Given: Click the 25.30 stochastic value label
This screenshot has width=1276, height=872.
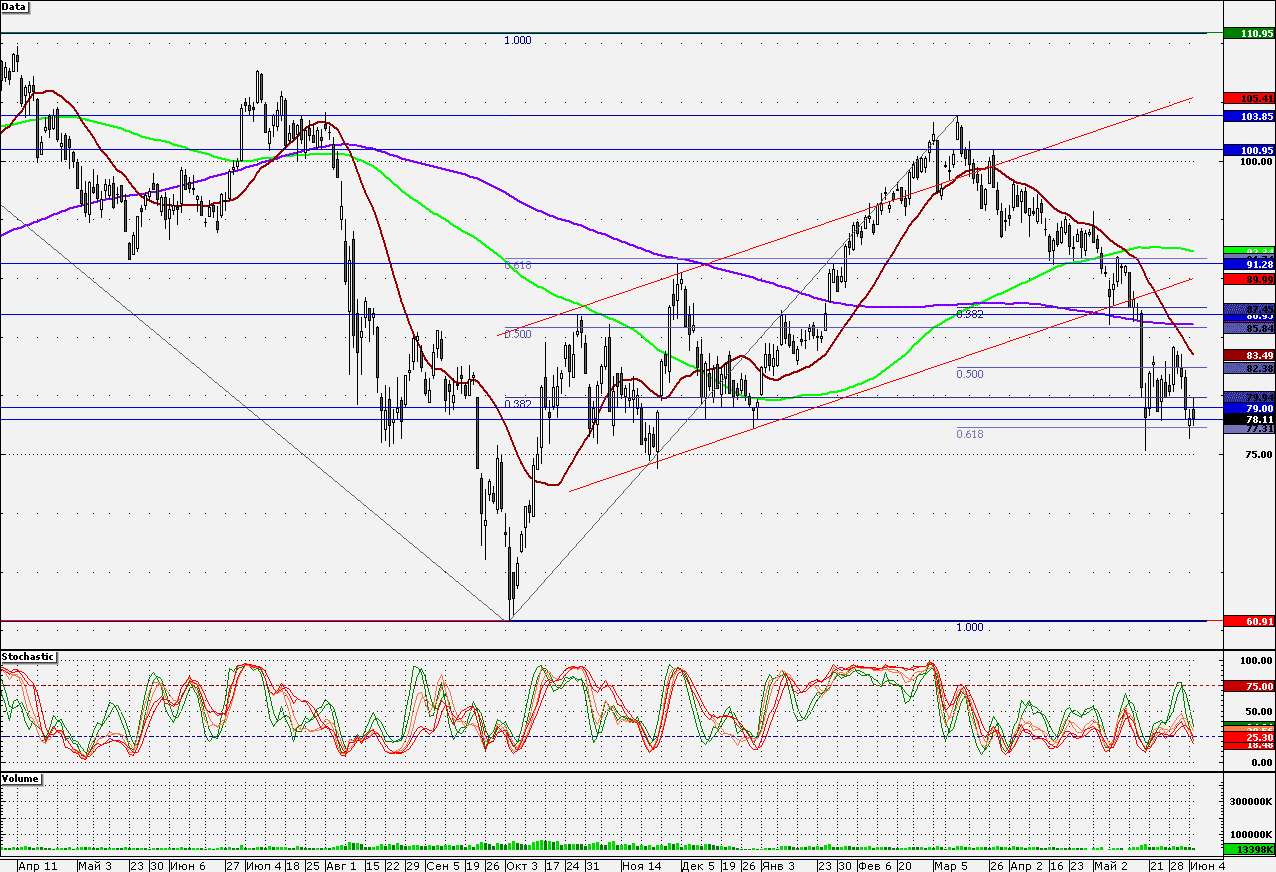Looking at the screenshot, I should coord(1249,736).
